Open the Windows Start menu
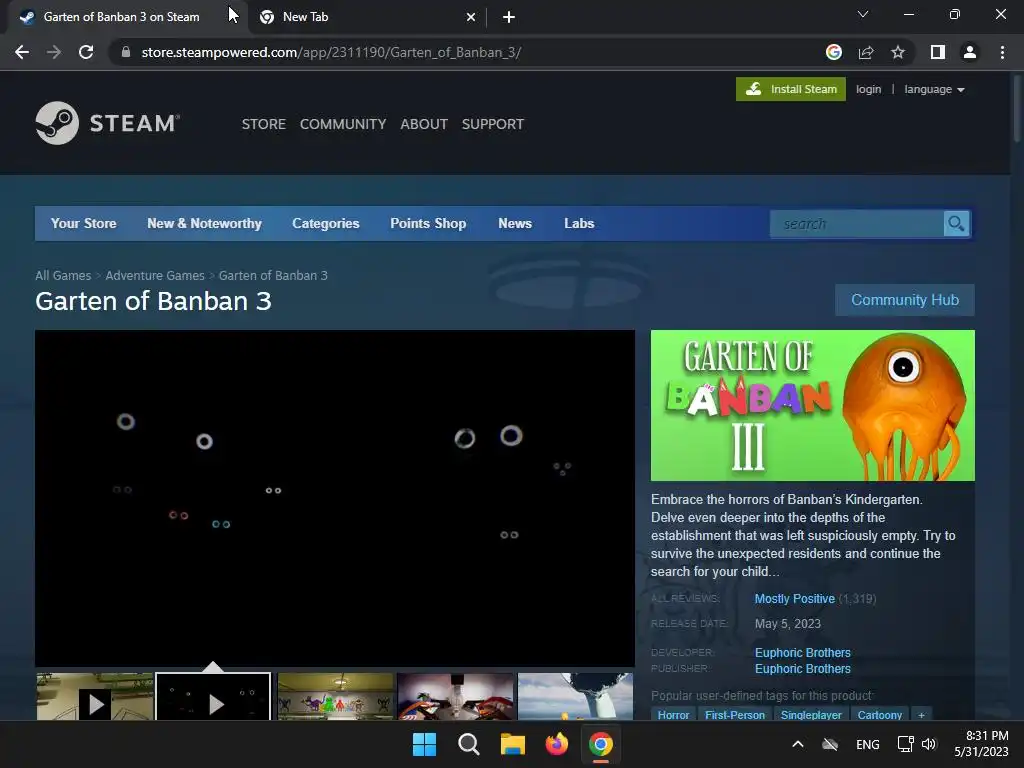The height and width of the screenshot is (768, 1024). [424, 744]
